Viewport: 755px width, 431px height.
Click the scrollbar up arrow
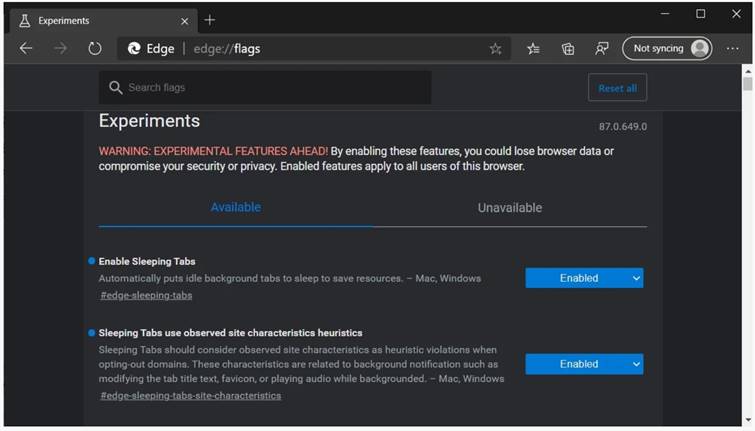[748, 71]
